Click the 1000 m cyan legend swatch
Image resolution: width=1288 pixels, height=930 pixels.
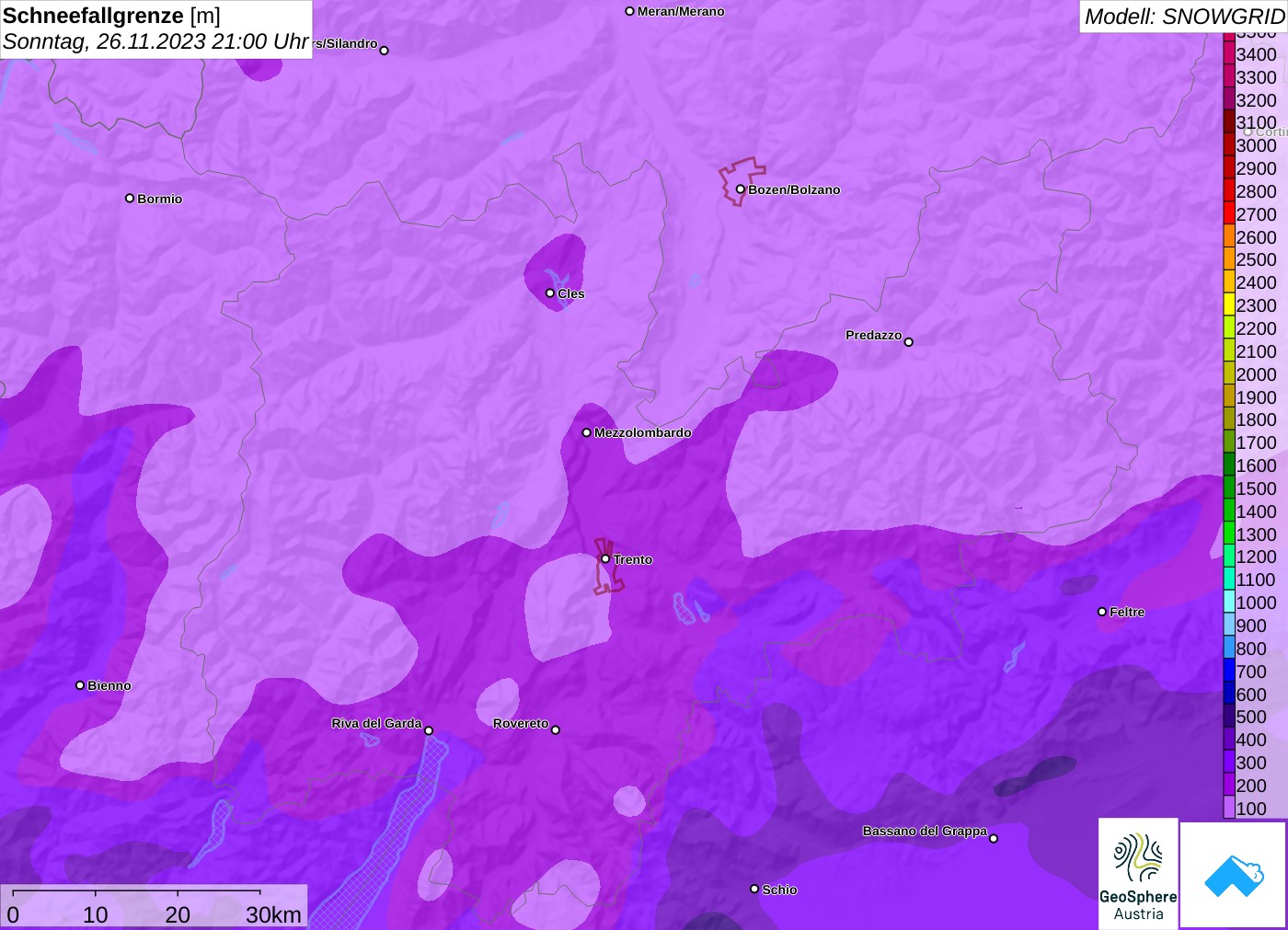coord(1229,602)
